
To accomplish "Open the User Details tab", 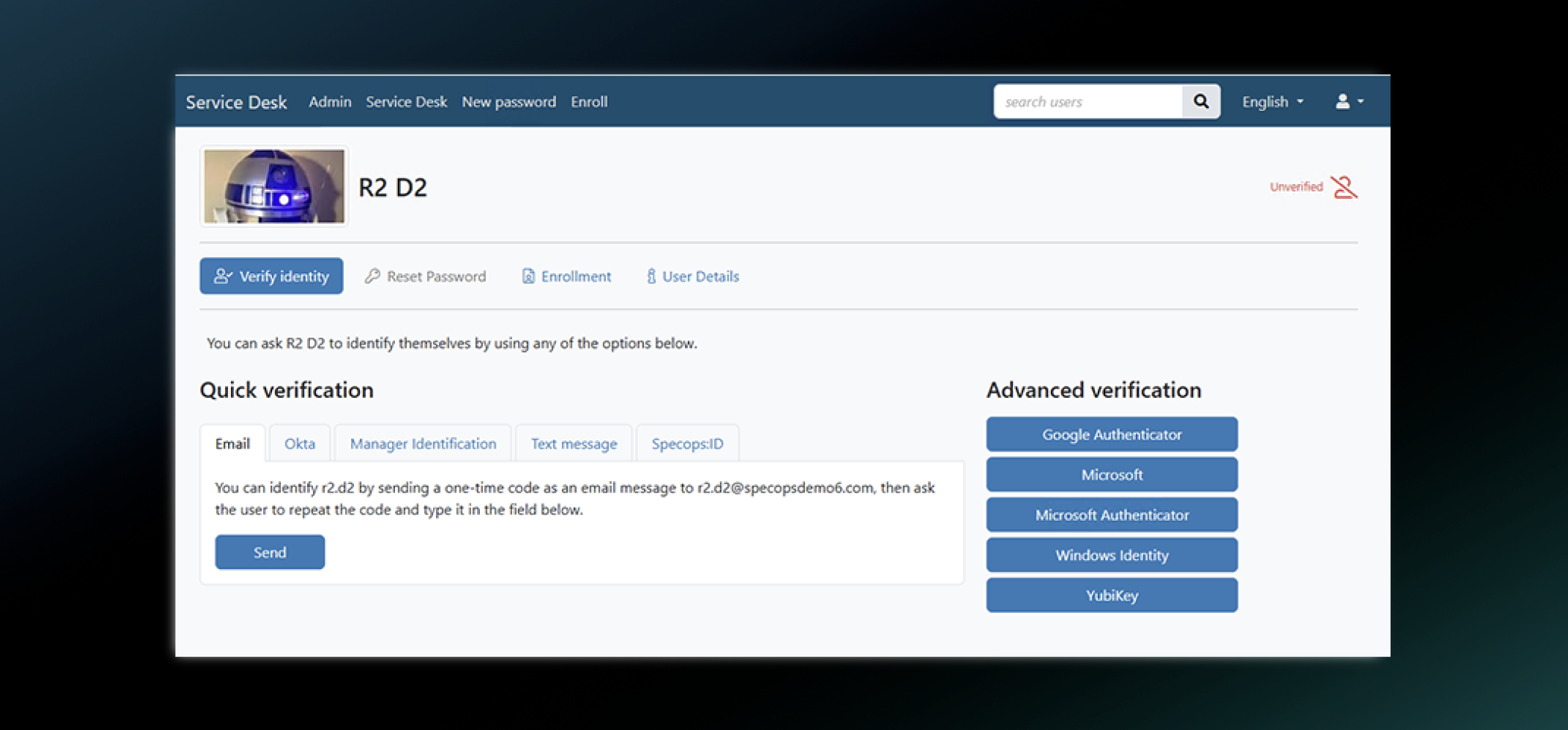I will click(x=692, y=276).
